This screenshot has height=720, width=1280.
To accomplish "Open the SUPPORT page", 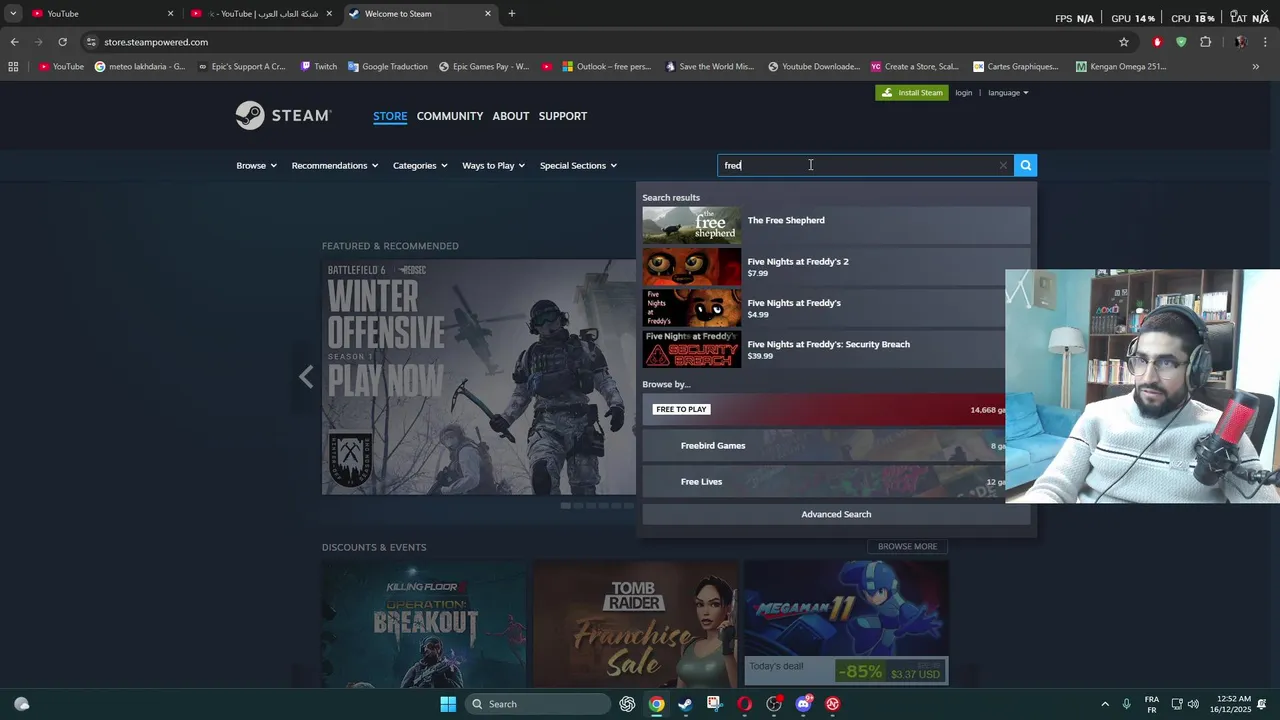I will click(563, 116).
